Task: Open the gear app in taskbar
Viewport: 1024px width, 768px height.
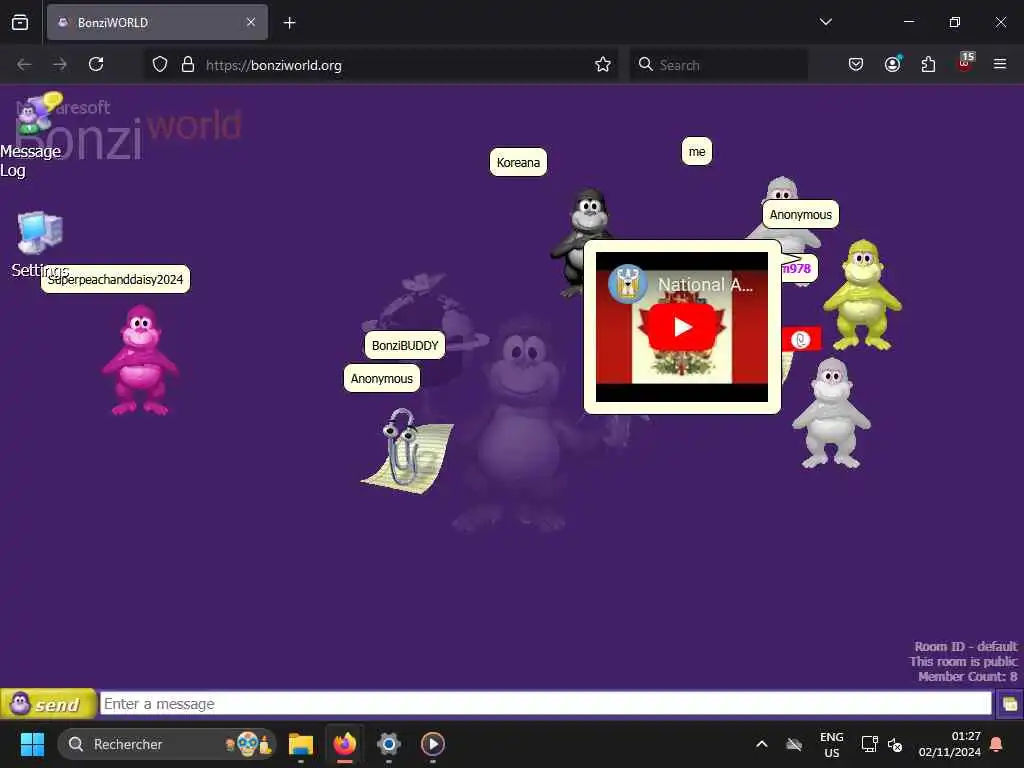Action: [x=389, y=744]
